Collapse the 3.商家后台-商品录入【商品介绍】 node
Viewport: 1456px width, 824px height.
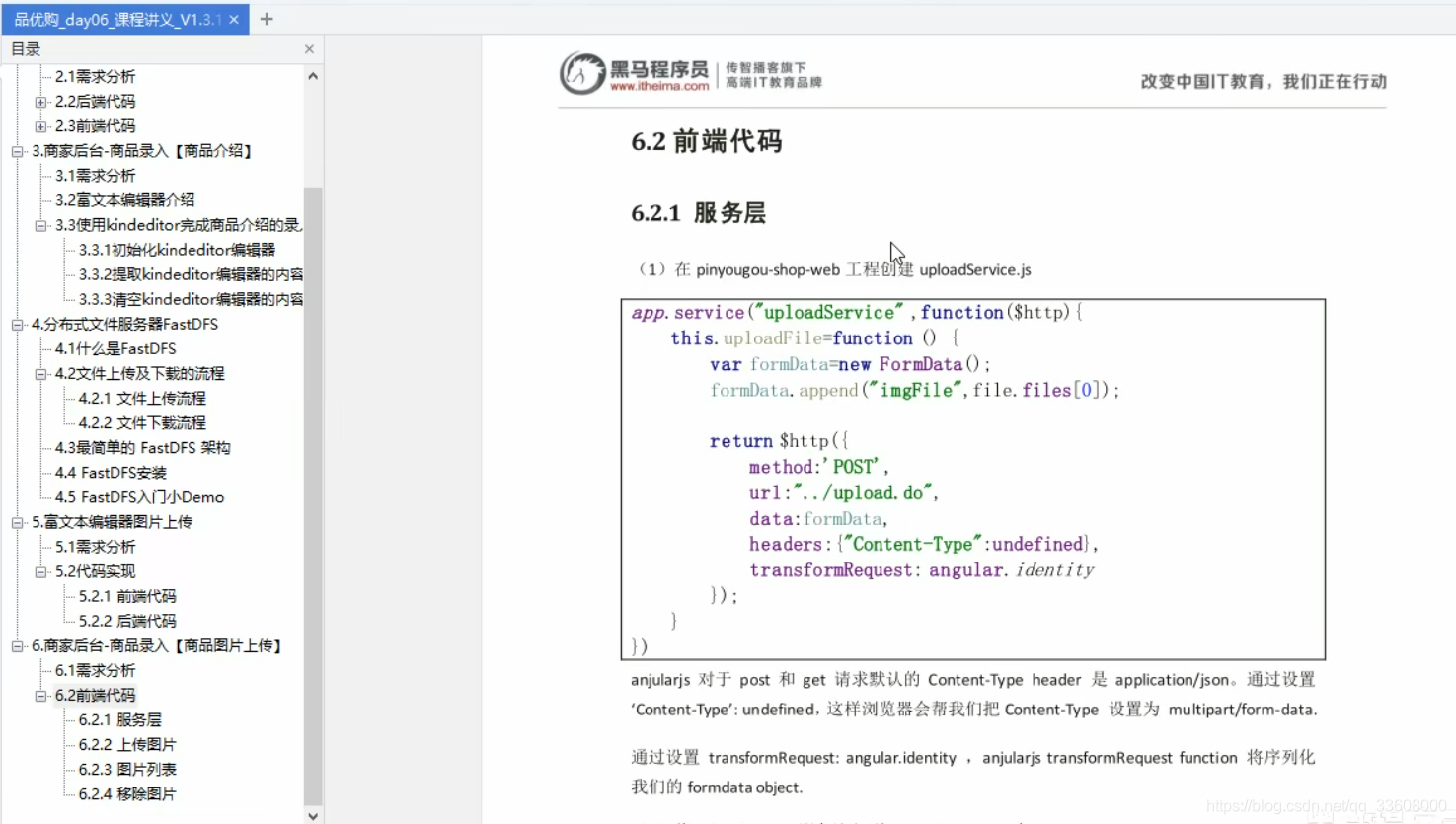[x=17, y=151]
